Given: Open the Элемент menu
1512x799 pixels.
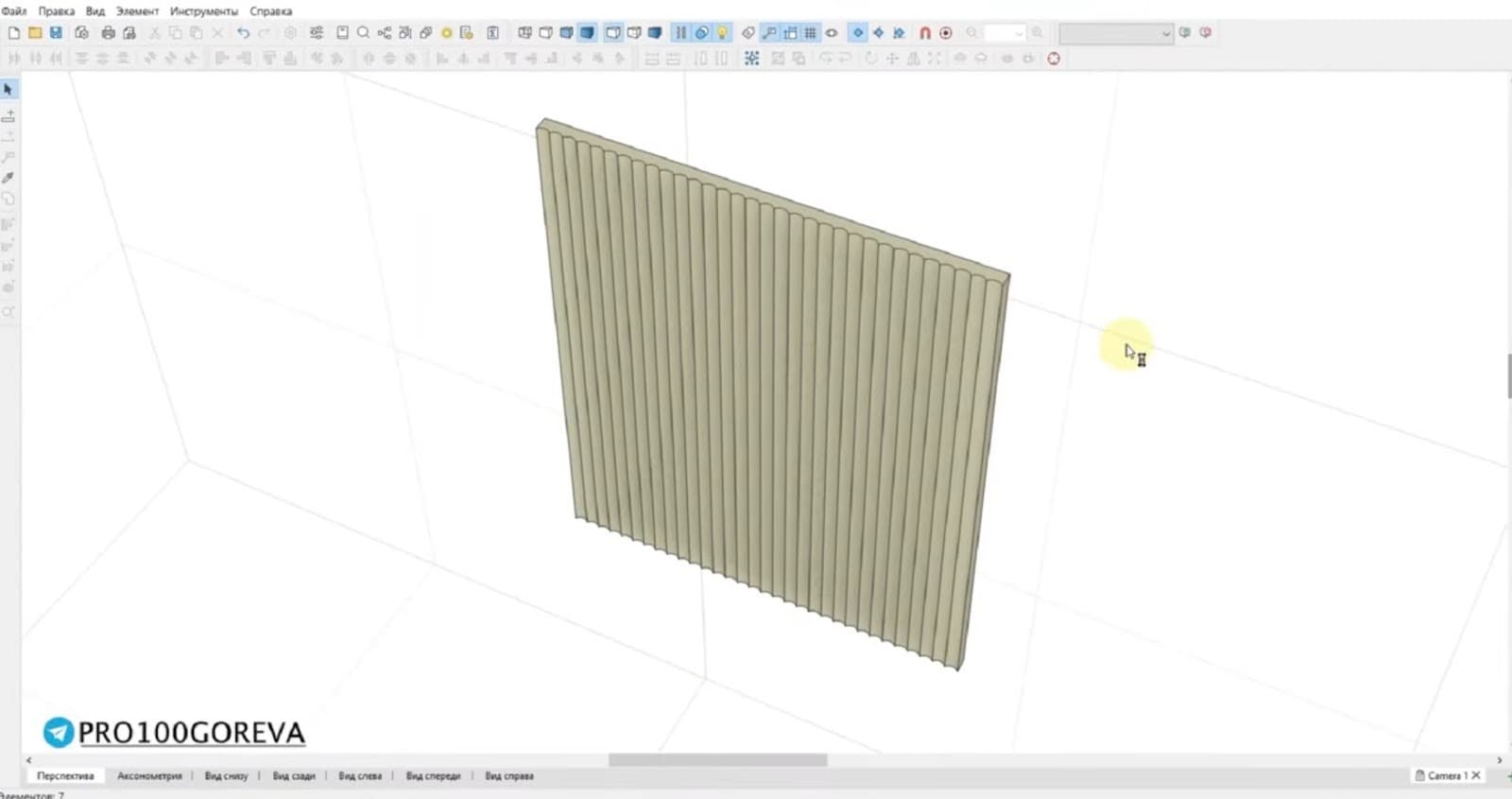Looking at the screenshot, I should click(137, 11).
